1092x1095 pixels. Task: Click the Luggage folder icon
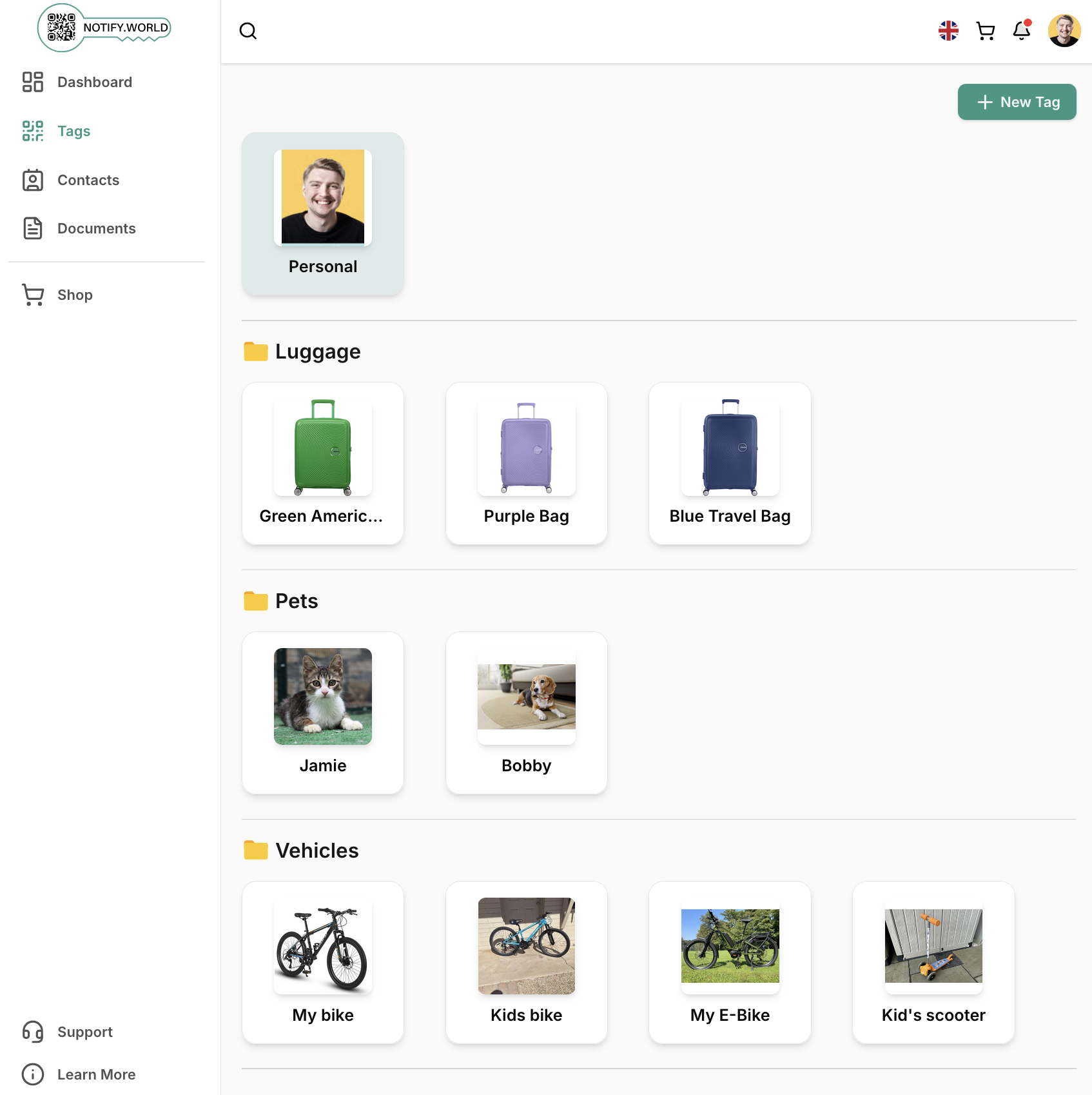click(256, 352)
